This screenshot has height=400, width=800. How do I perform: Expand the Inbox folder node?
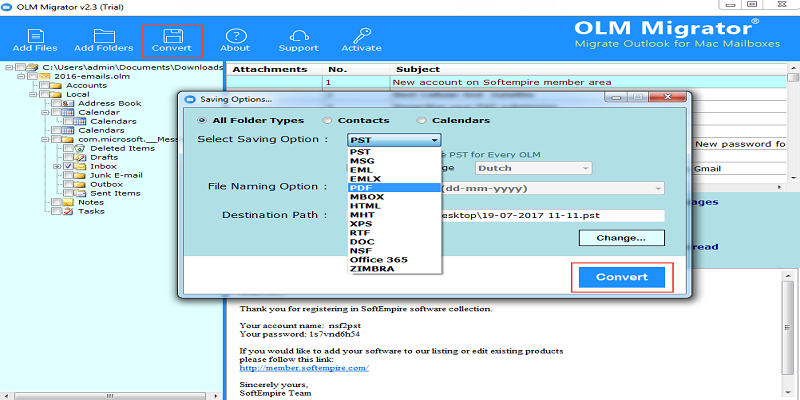click(57, 166)
